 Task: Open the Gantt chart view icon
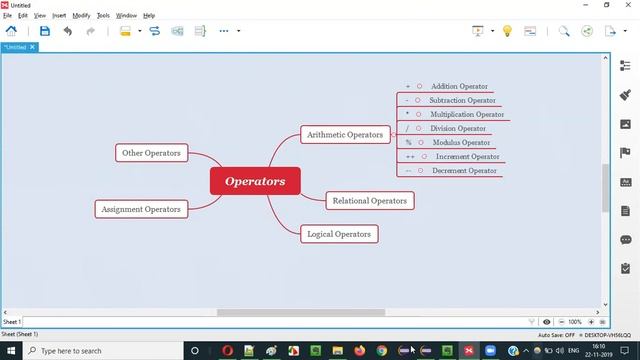530,31
